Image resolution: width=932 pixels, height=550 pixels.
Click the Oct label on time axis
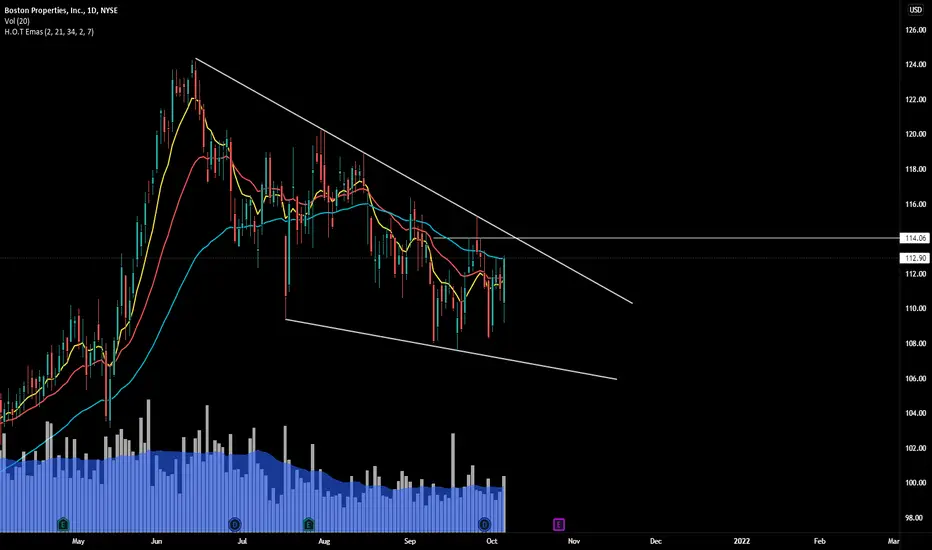[492, 541]
